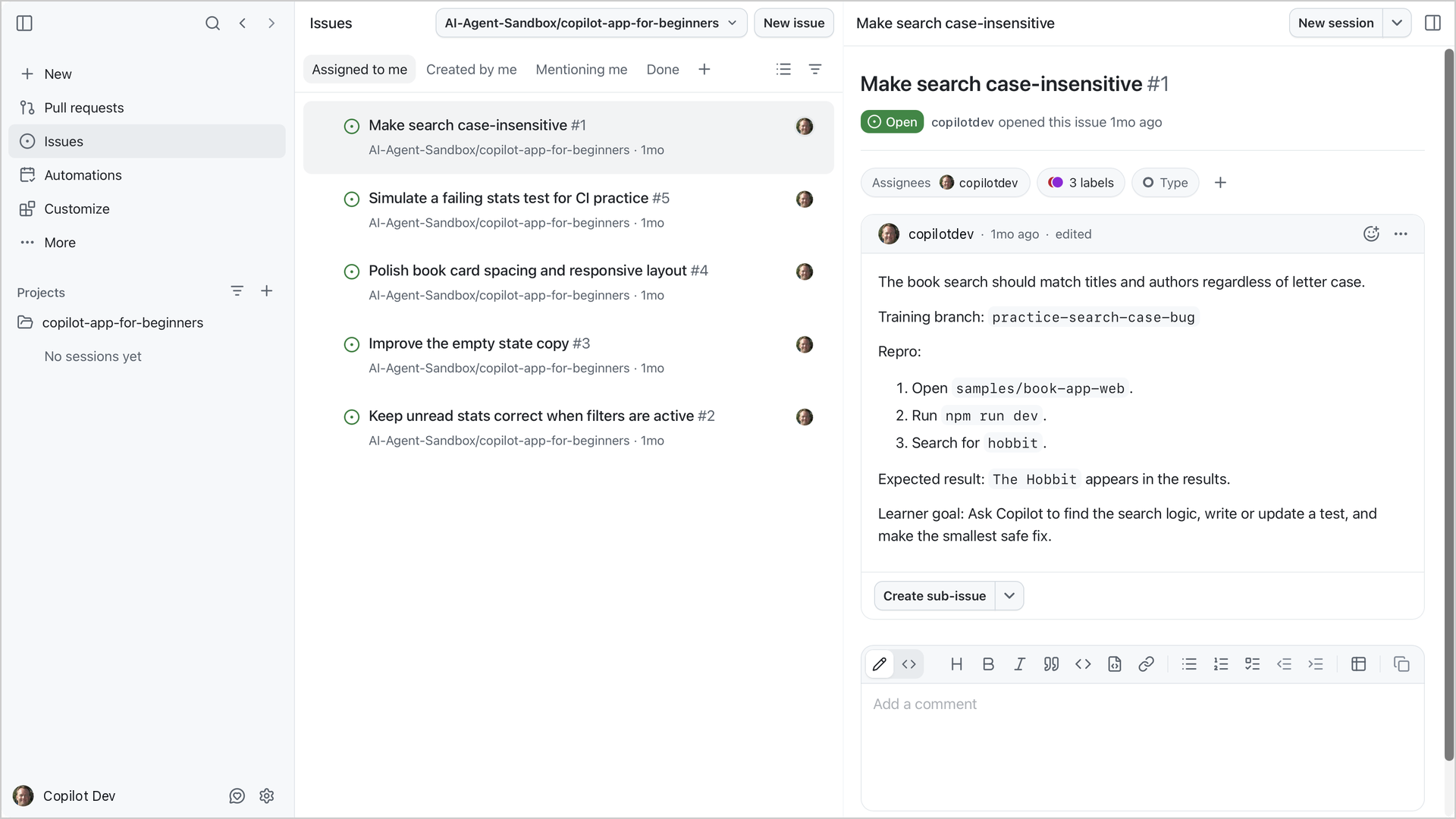1456x819 pixels.
Task: Open Automations in the sidebar
Action: pos(147,175)
